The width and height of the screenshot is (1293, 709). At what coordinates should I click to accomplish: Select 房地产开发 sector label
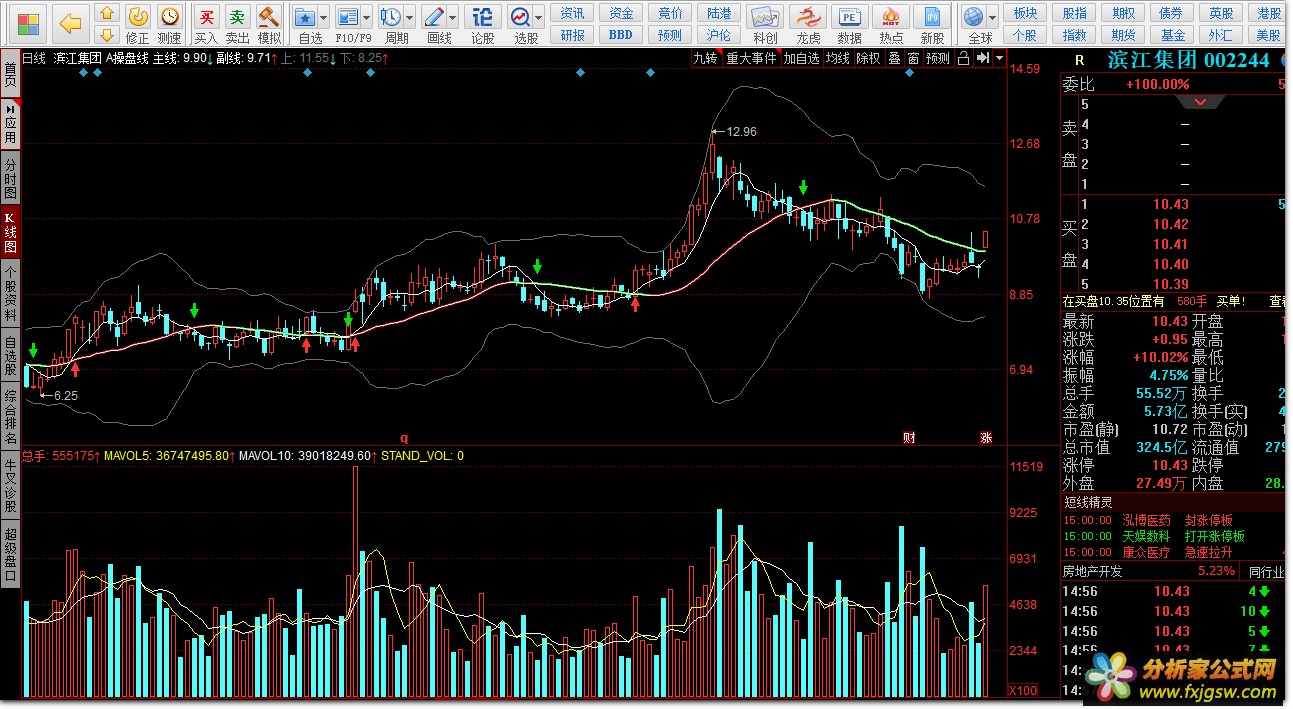point(1093,571)
